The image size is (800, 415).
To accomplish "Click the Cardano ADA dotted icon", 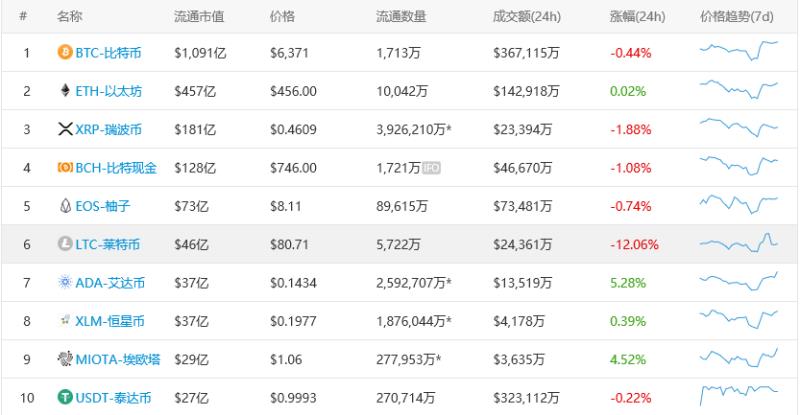I will [65, 282].
